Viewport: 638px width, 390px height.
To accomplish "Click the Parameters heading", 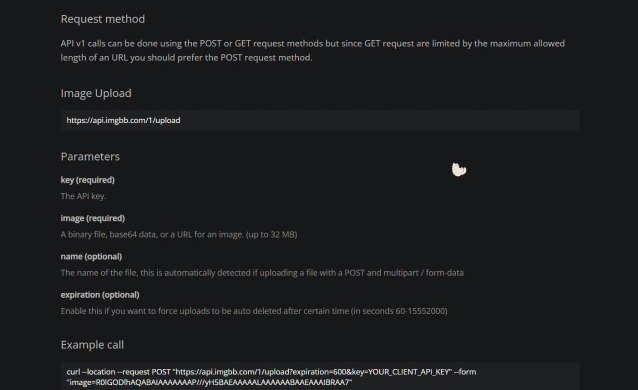I will 90,157.
